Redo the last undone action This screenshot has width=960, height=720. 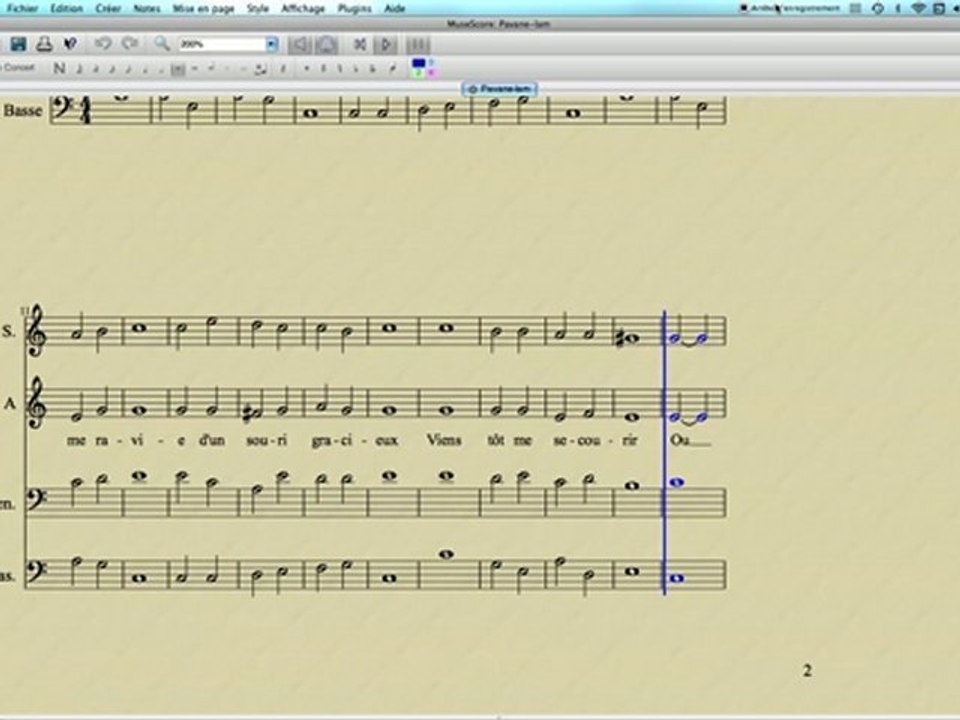(x=129, y=44)
